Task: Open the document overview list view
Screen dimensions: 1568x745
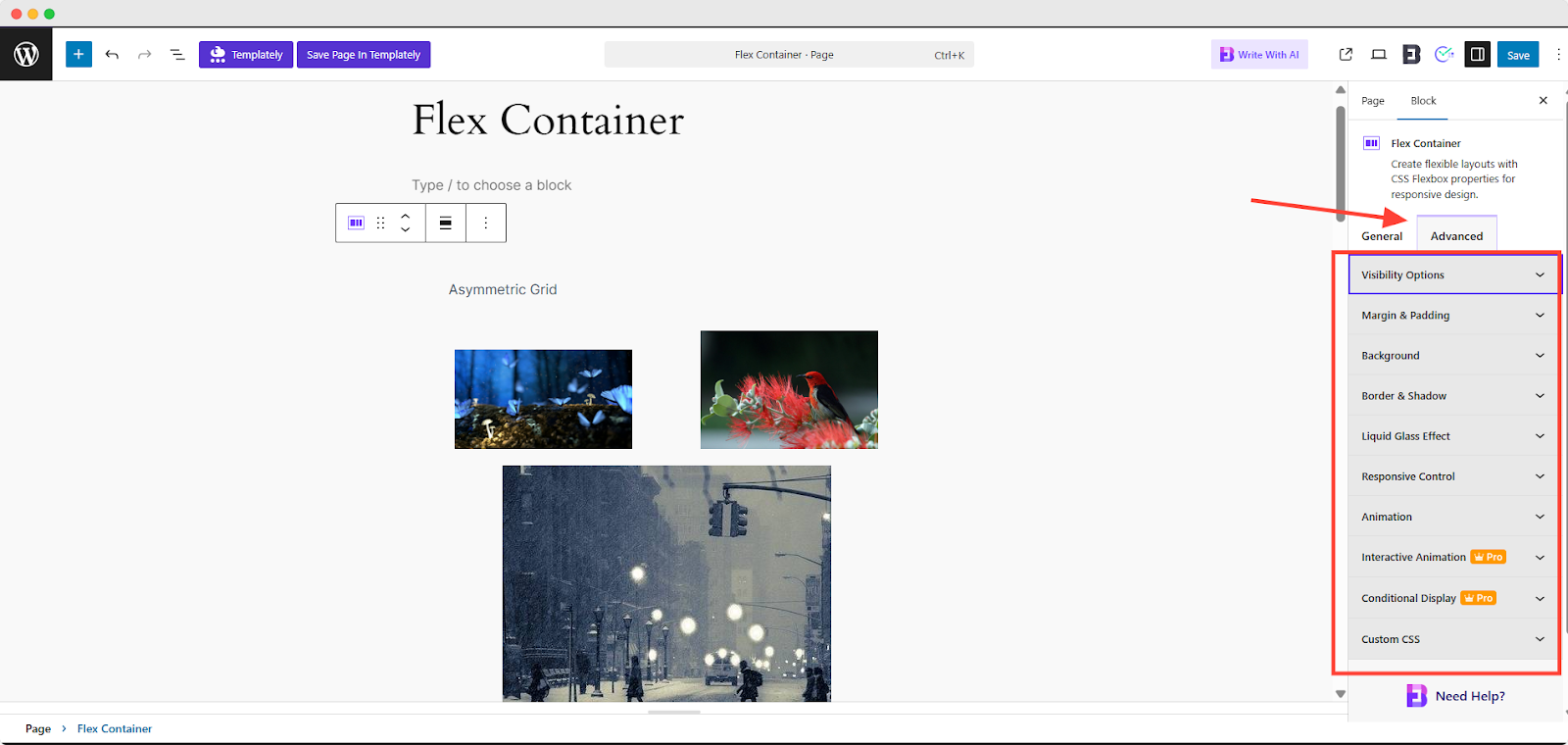Action: pyautogui.click(x=177, y=55)
